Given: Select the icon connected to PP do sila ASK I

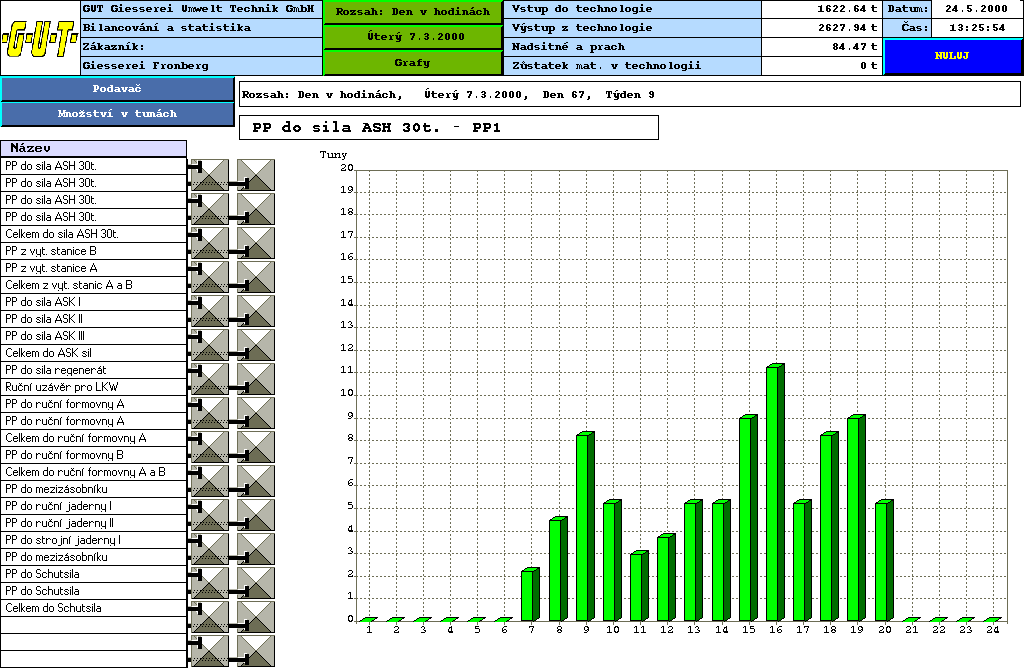Looking at the screenshot, I should click(x=210, y=311).
